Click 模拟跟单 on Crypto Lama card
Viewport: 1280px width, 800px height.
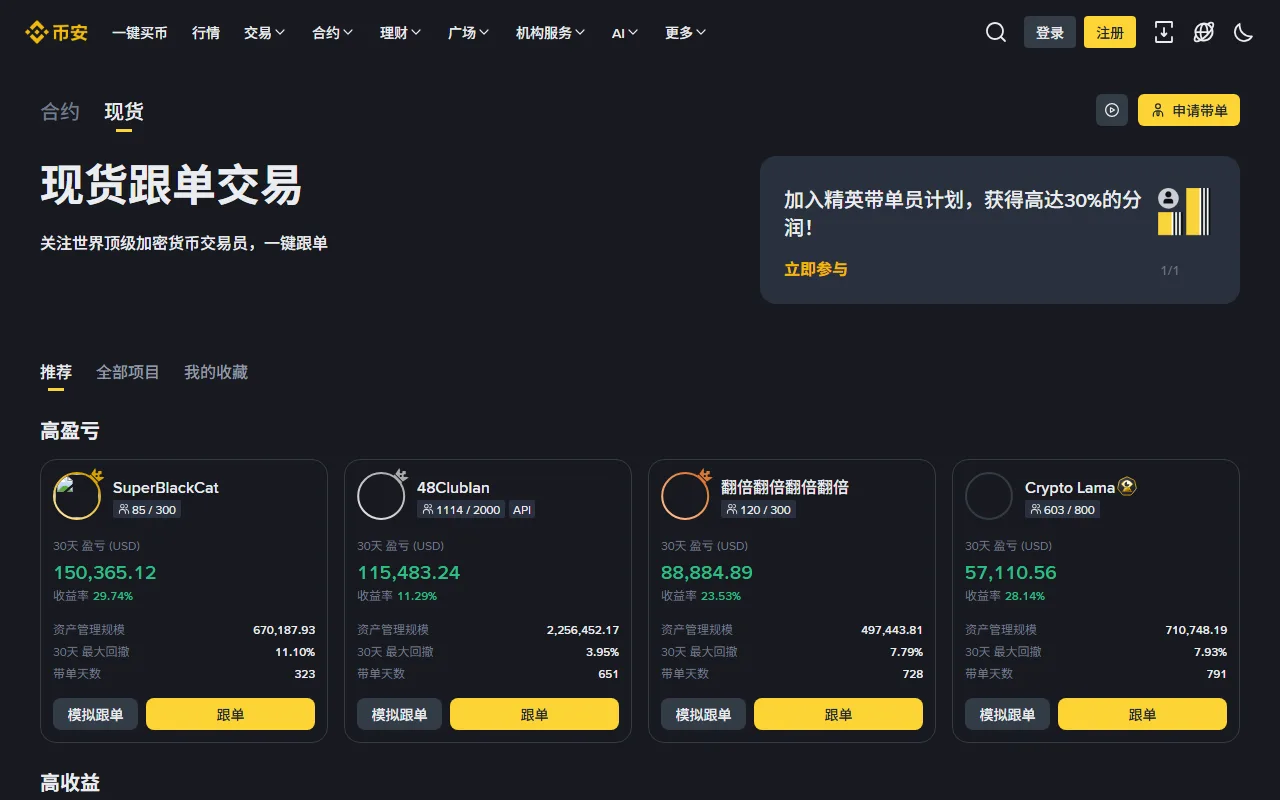pyautogui.click(x=1007, y=714)
